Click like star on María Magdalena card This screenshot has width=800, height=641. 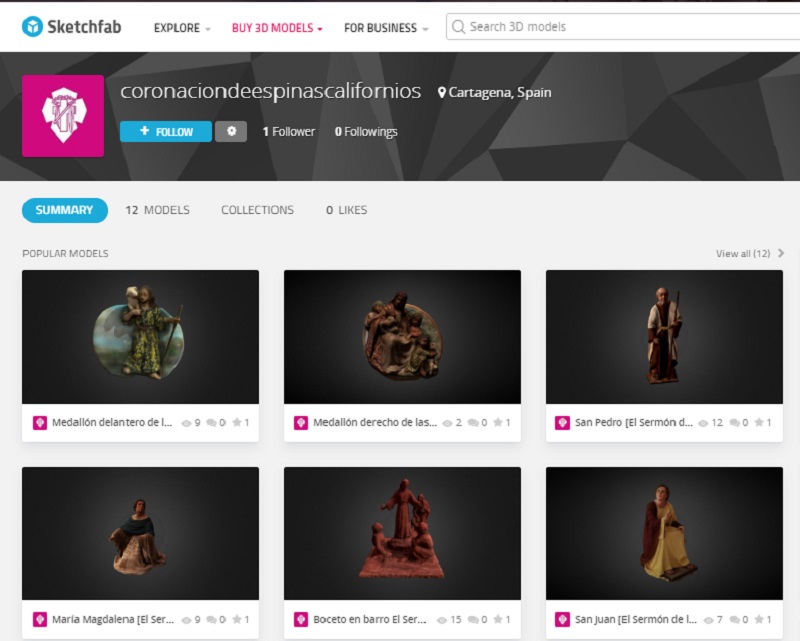pyautogui.click(x=237, y=619)
